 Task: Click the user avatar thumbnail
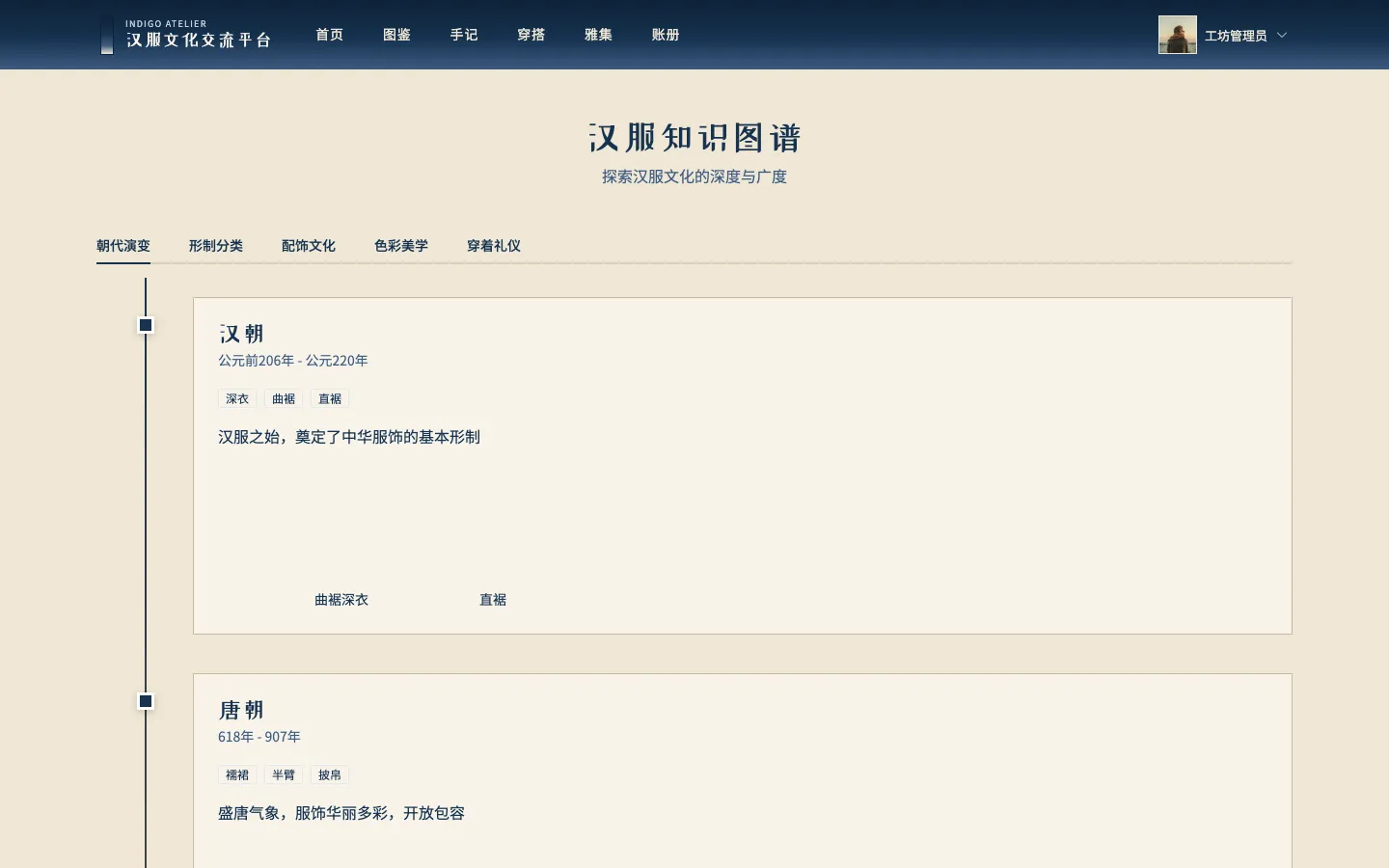point(1178,35)
